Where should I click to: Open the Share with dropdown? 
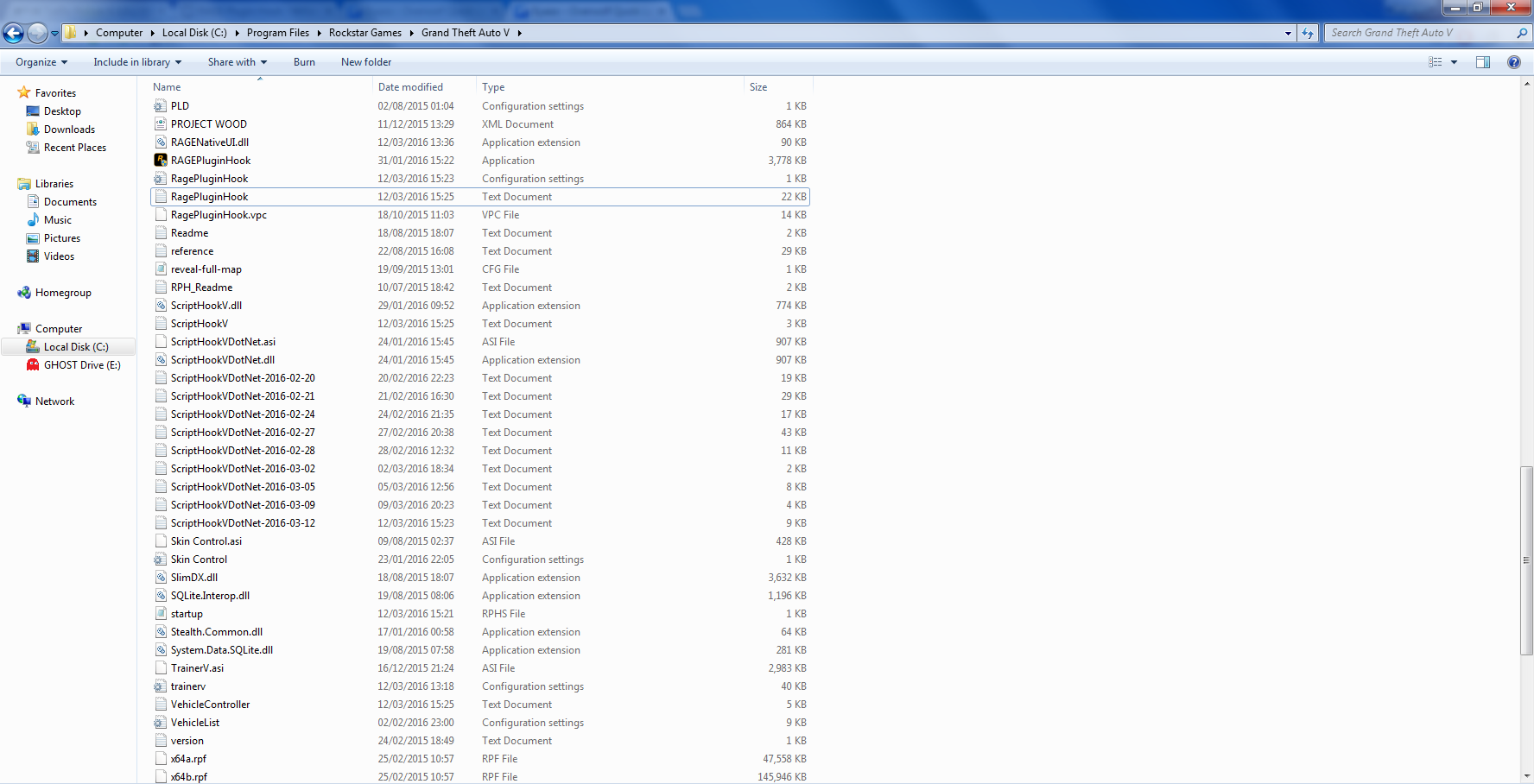238,62
